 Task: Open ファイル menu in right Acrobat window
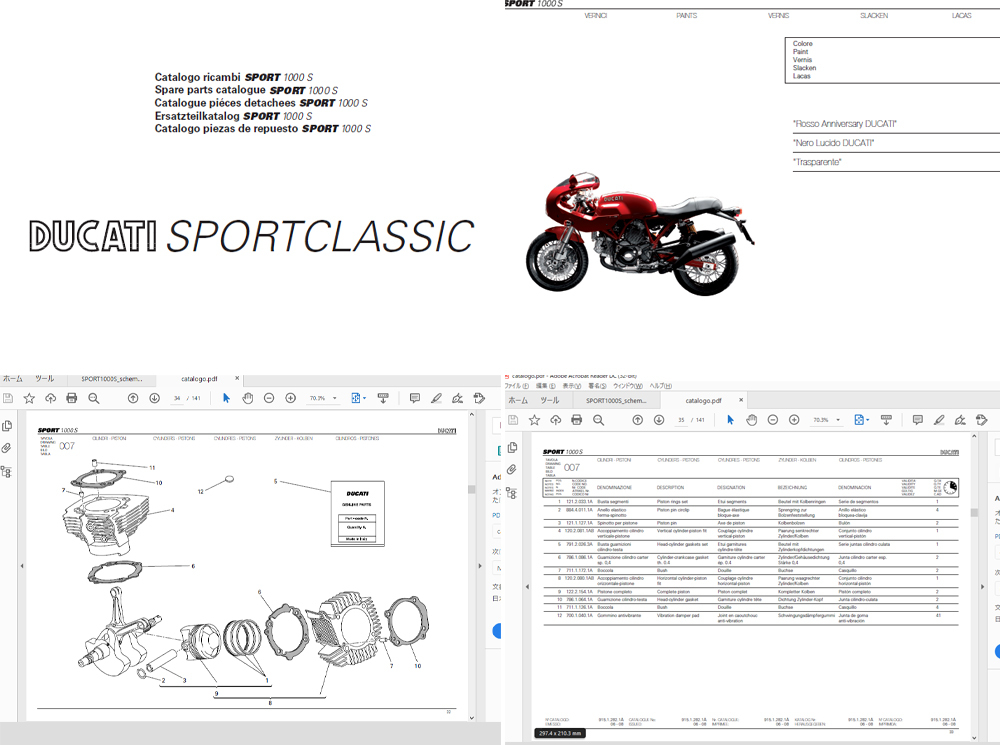pyautogui.click(x=517, y=386)
